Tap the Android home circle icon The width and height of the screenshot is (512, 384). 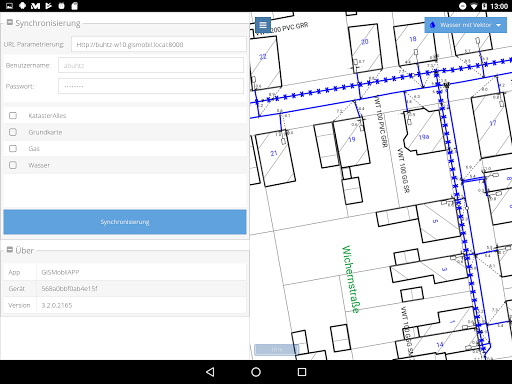(256, 372)
